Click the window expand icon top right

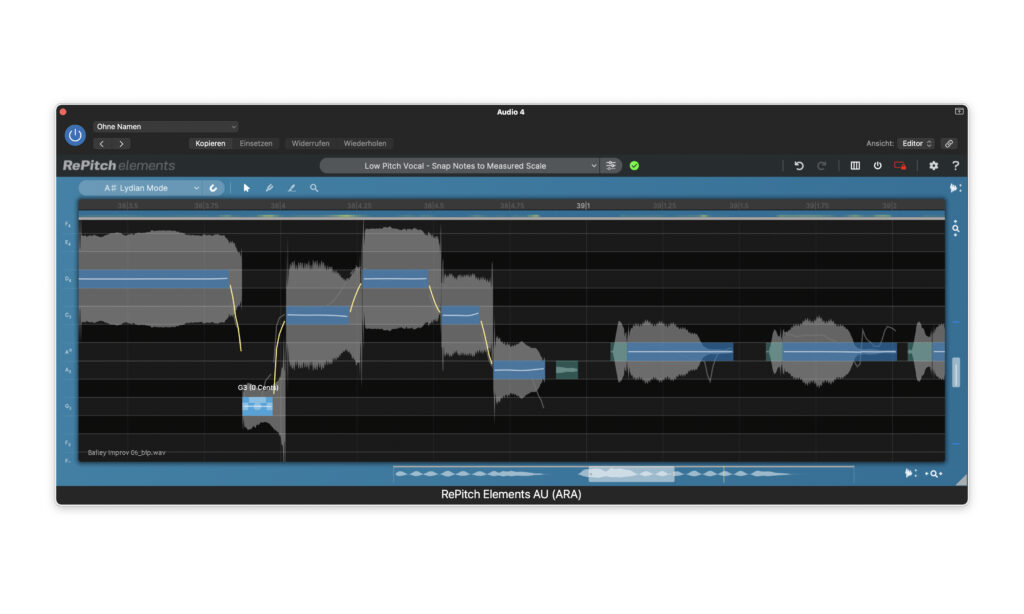pyautogui.click(x=959, y=112)
